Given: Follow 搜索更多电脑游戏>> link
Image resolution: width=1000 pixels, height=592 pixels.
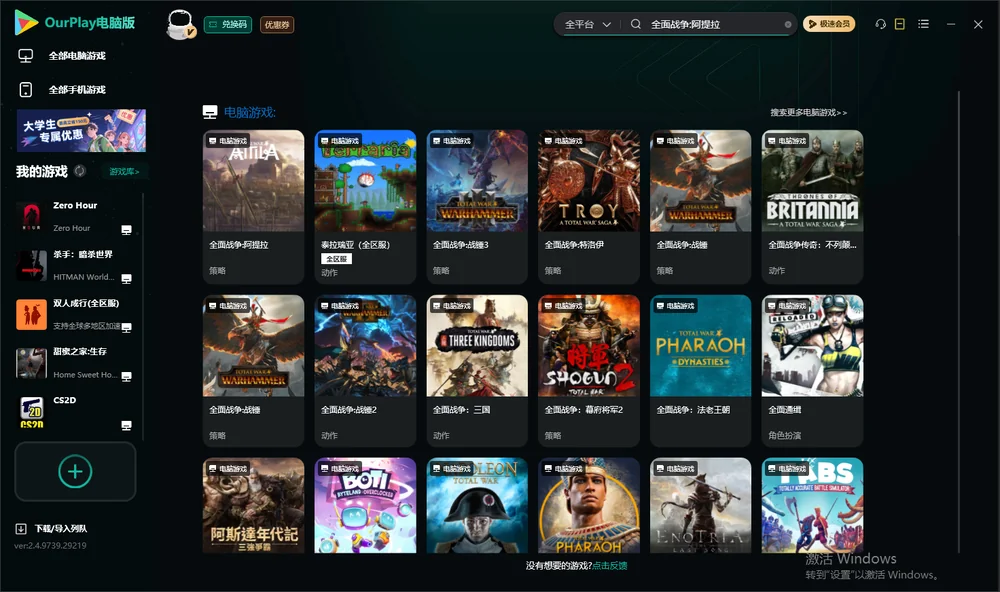Looking at the screenshot, I should coord(809,113).
